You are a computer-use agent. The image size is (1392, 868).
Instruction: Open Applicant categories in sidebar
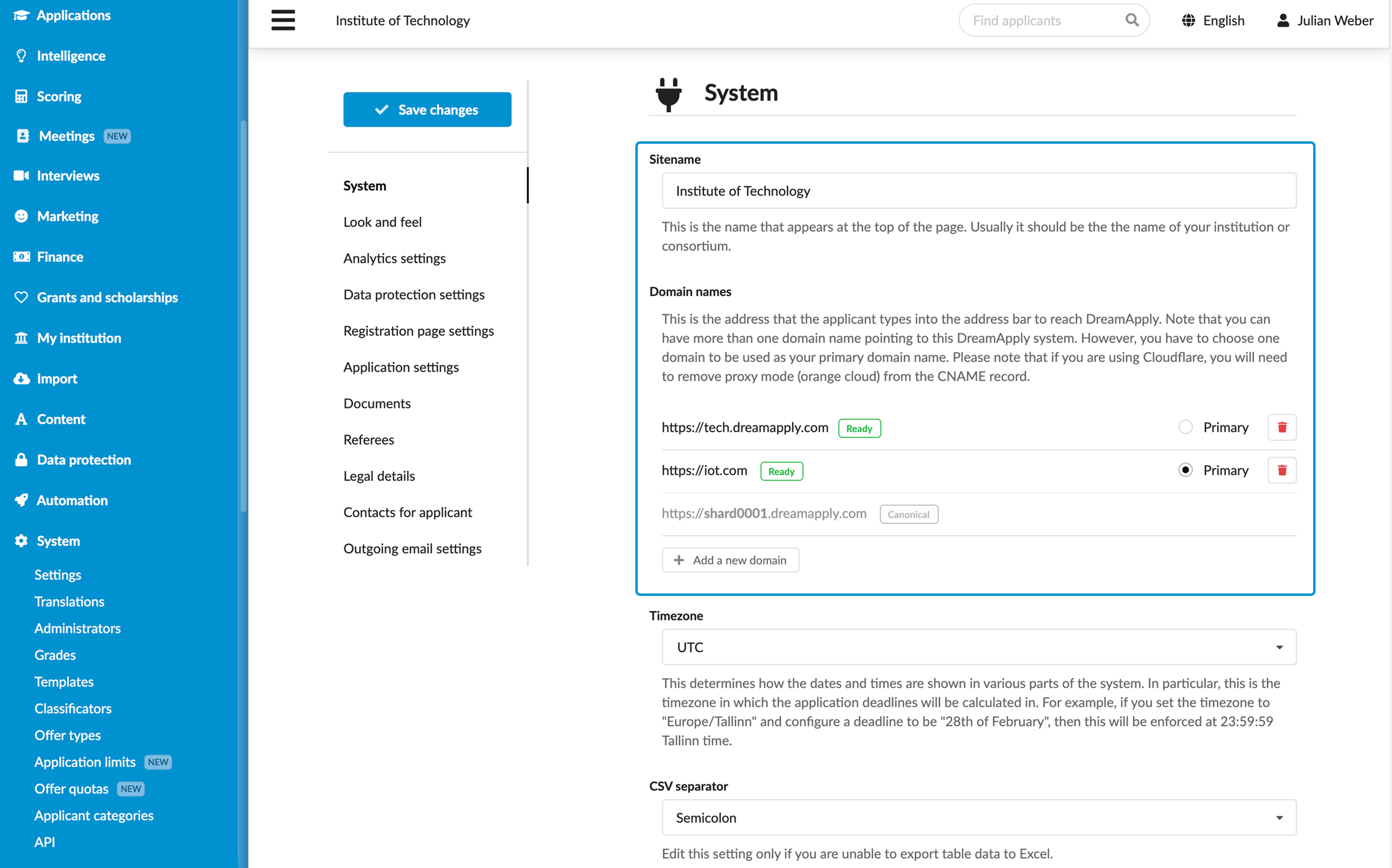[x=94, y=815]
